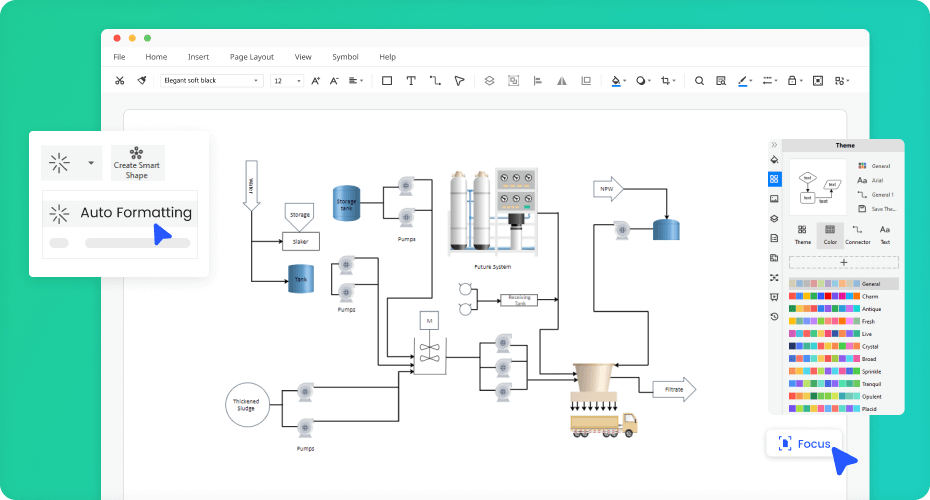Open the File menu

coord(119,57)
